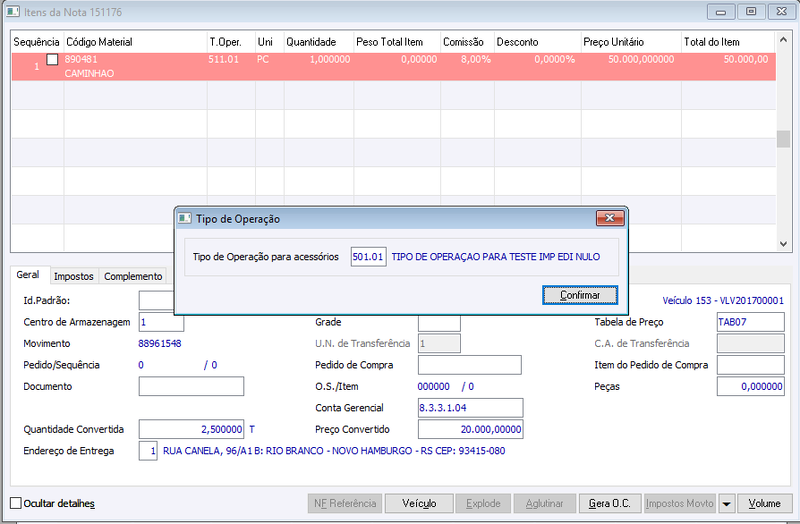
Task: Edit the Quantidade Convertida 2,500000 field
Action: pyautogui.click(x=191, y=429)
